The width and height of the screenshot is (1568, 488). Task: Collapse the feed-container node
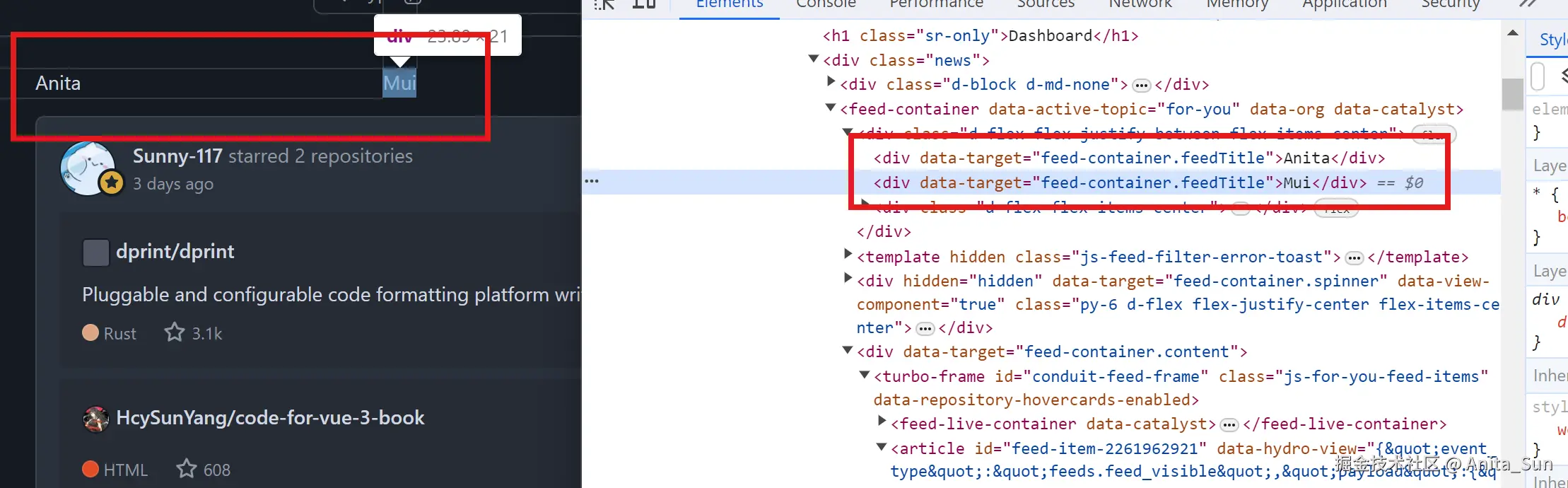831,108
